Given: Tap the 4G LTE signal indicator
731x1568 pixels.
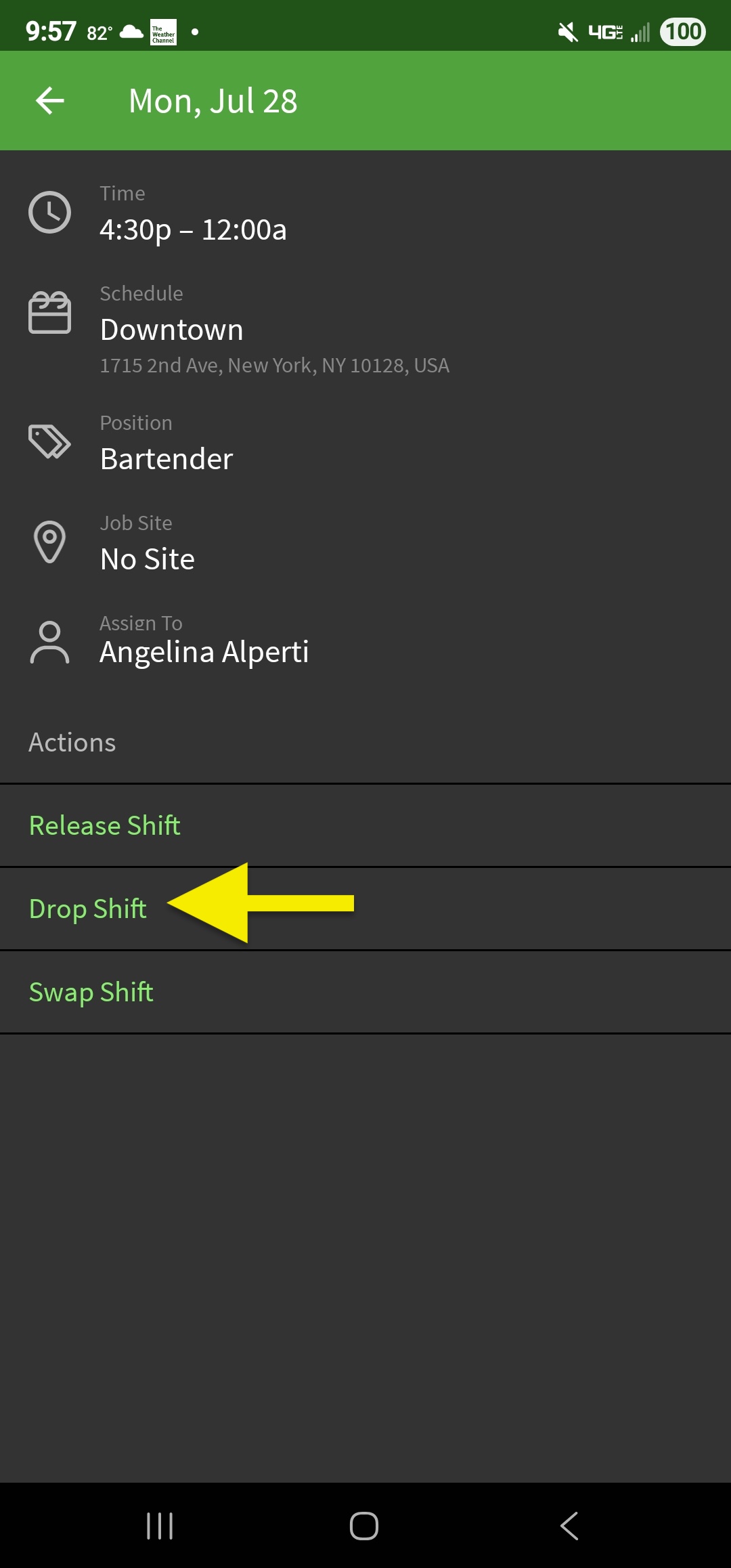Looking at the screenshot, I should click(607, 30).
